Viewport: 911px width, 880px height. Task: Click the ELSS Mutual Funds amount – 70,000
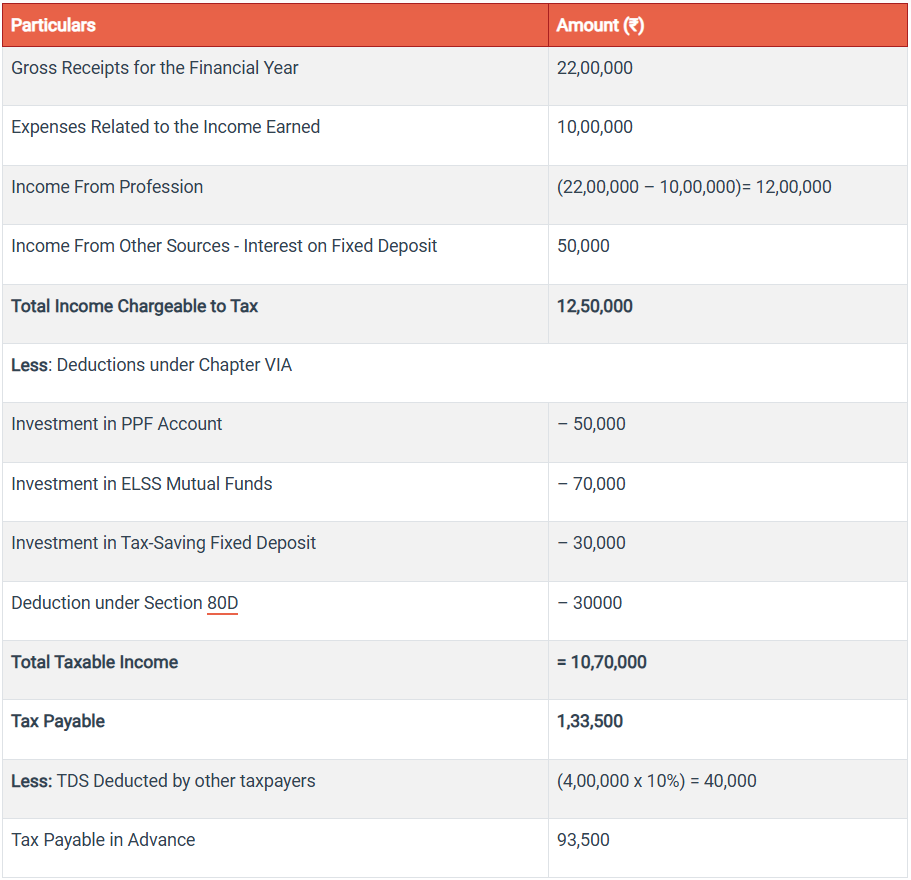click(591, 484)
